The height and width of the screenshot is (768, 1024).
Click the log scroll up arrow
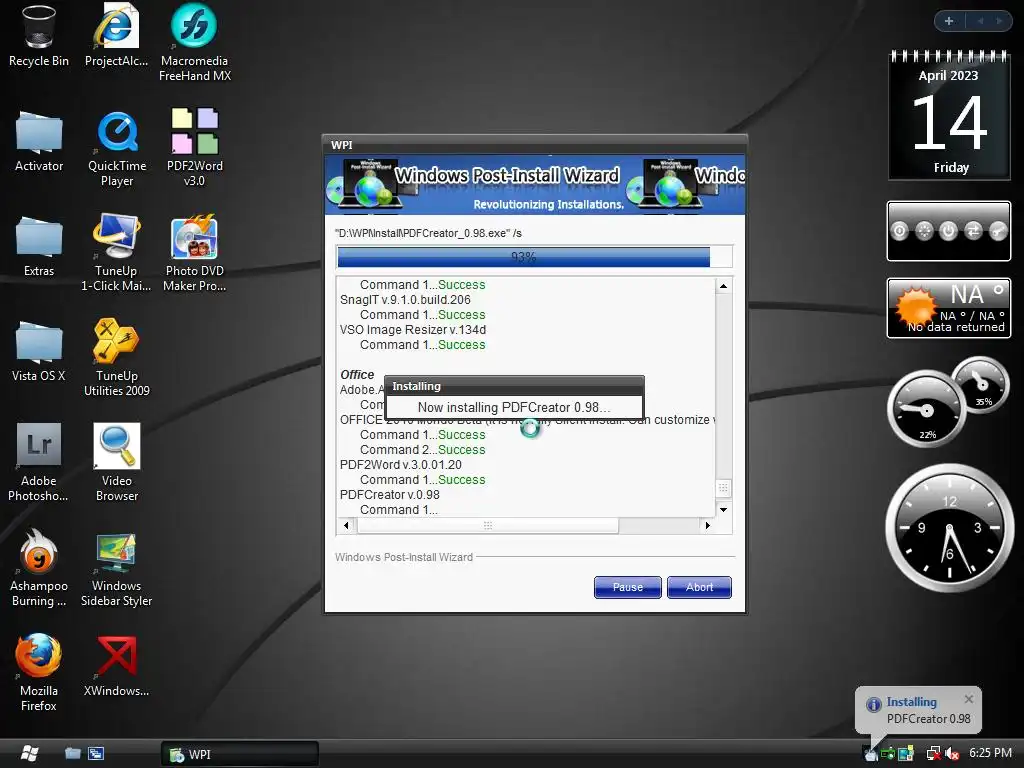[x=724, y=286]
